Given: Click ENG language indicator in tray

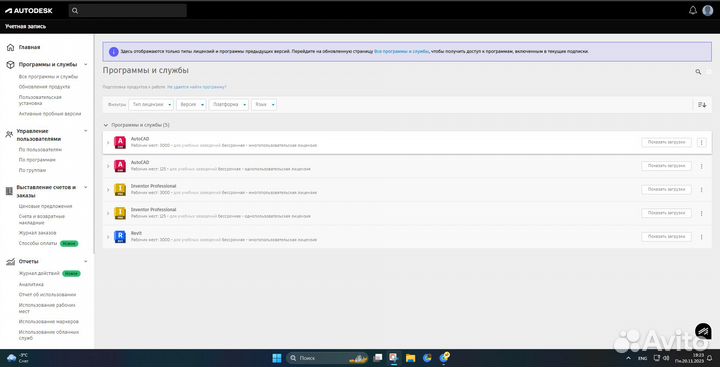Looking at the screenshot, I should point(642,358).
